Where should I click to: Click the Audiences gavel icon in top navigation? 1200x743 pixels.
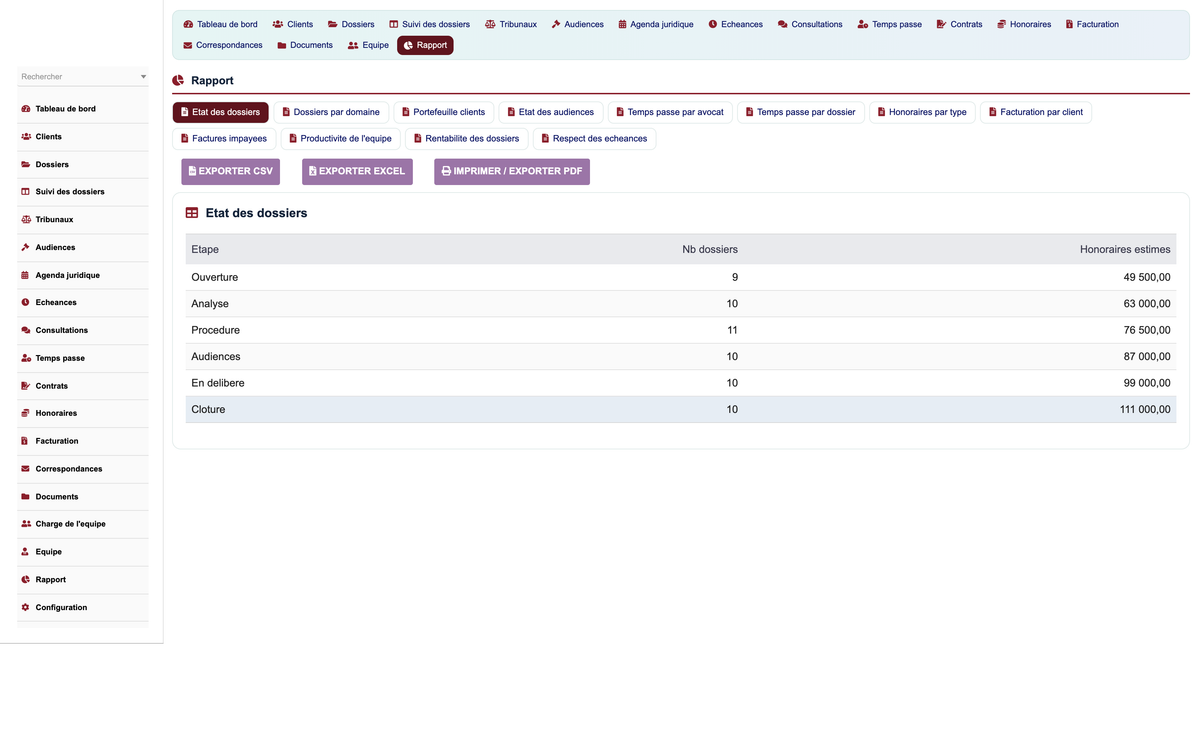pos(556,24)
